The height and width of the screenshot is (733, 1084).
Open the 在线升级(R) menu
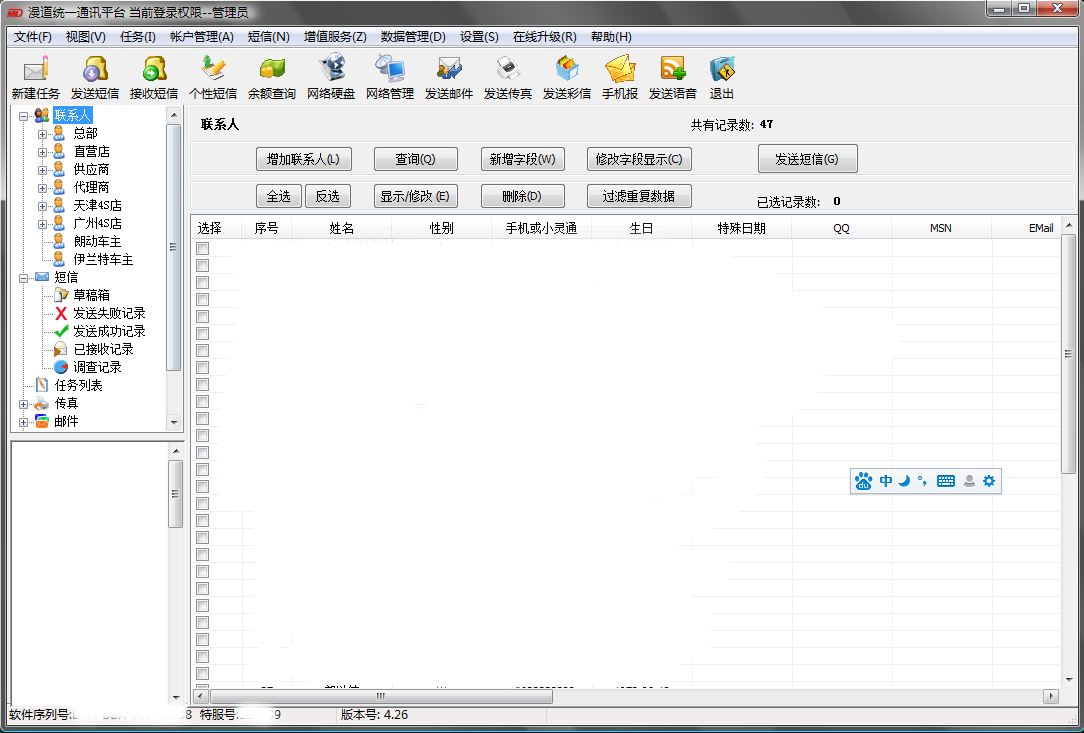(x=545, y=37)
